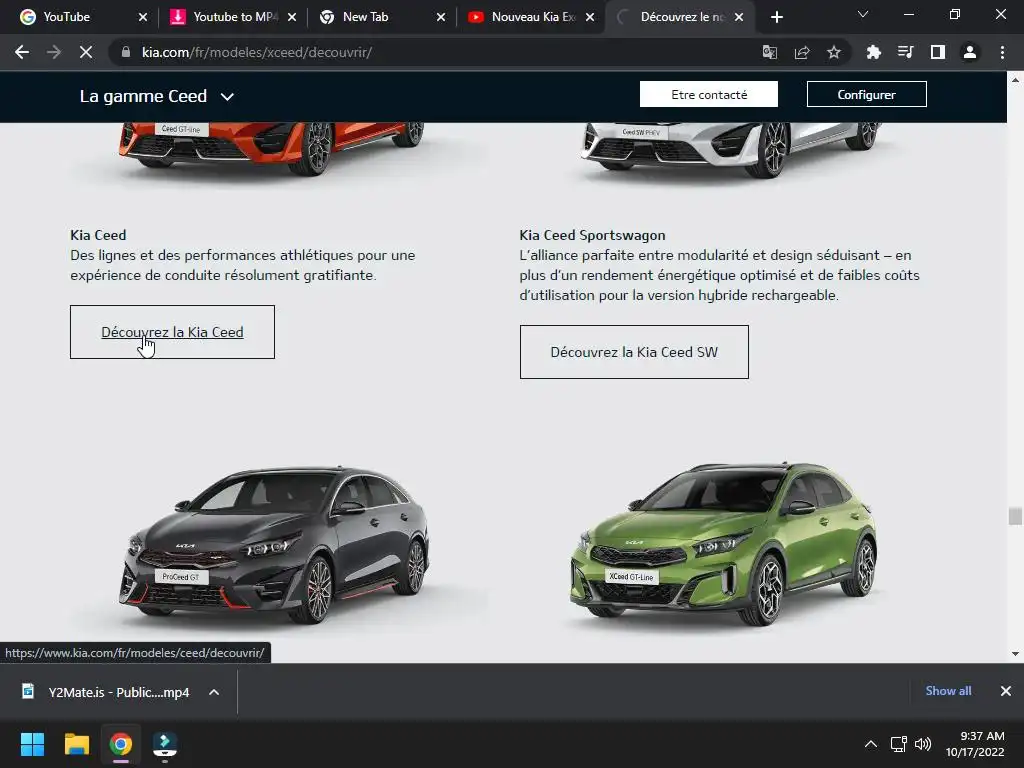Open the download manager taskbar app
This screenshot has width=1024, height=768.
(x=165, y=744)
